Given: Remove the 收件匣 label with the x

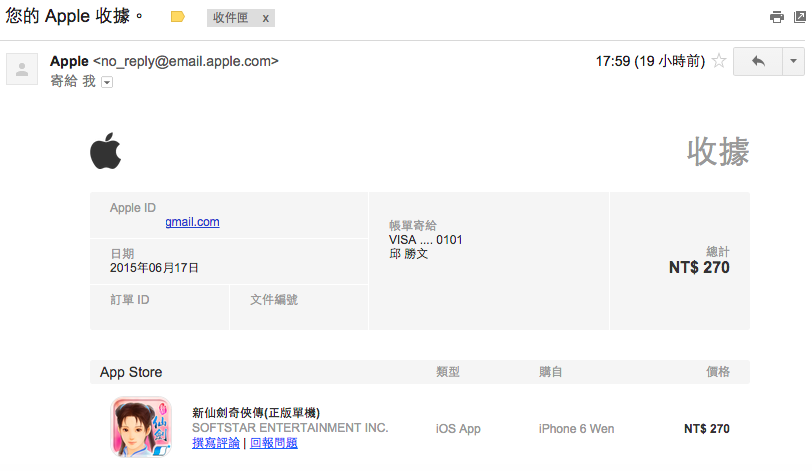Looking at the screenshot, I should [x=265, y=18].
